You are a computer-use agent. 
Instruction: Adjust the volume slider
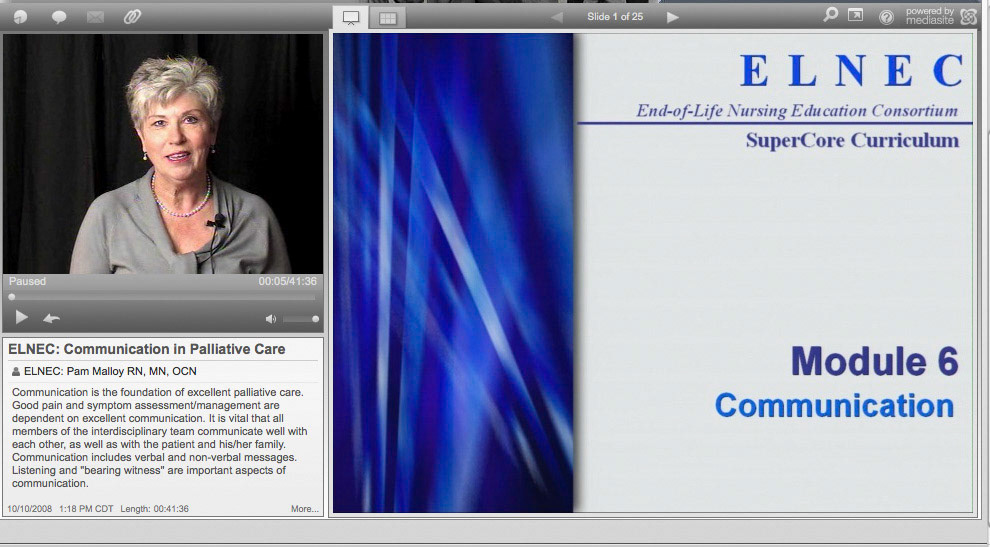coord(301,319)
